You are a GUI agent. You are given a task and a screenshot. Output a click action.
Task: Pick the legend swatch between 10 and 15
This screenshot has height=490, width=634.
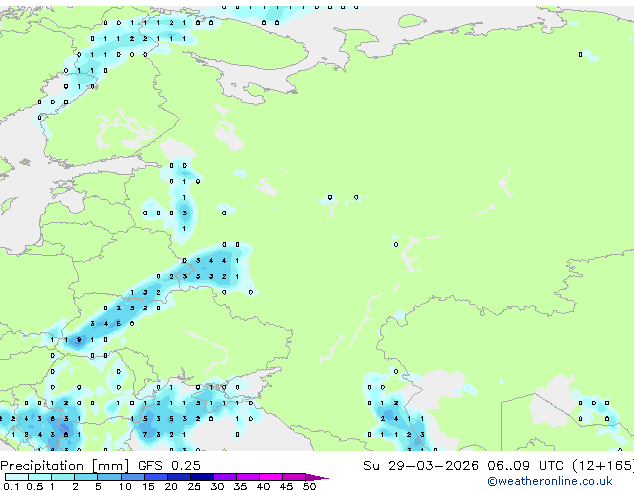132,477
